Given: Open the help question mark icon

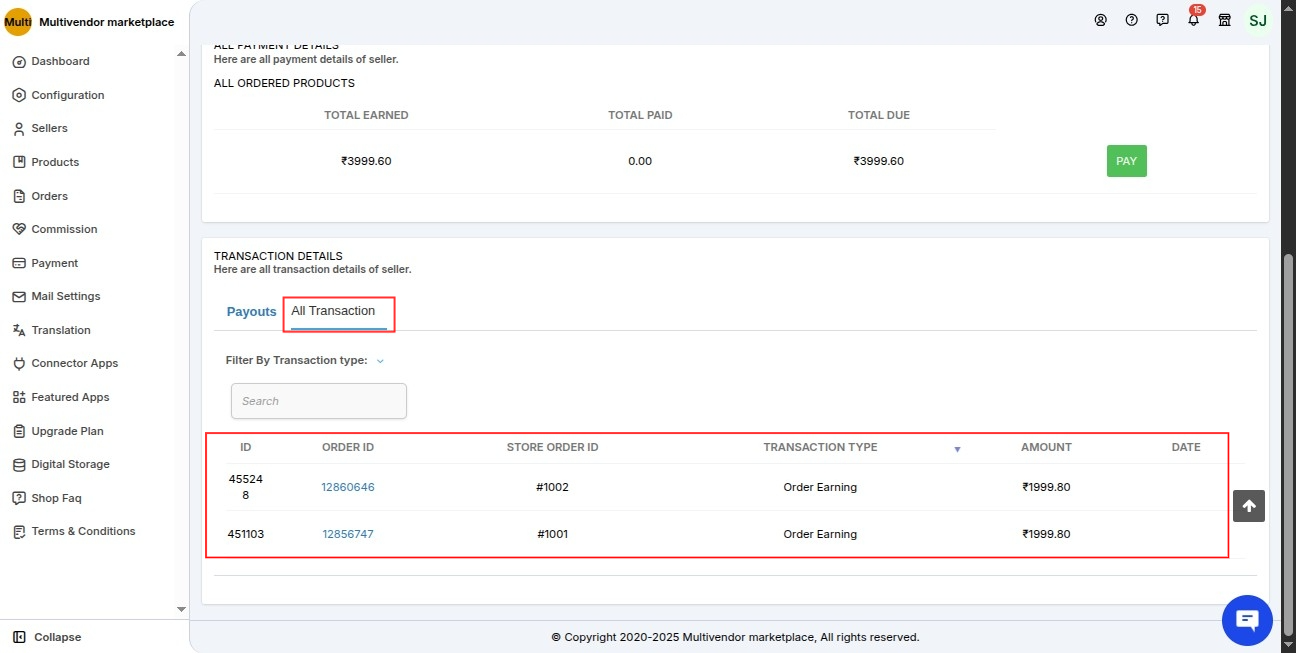Looking at the screenshot, I should click(1131, 20).
